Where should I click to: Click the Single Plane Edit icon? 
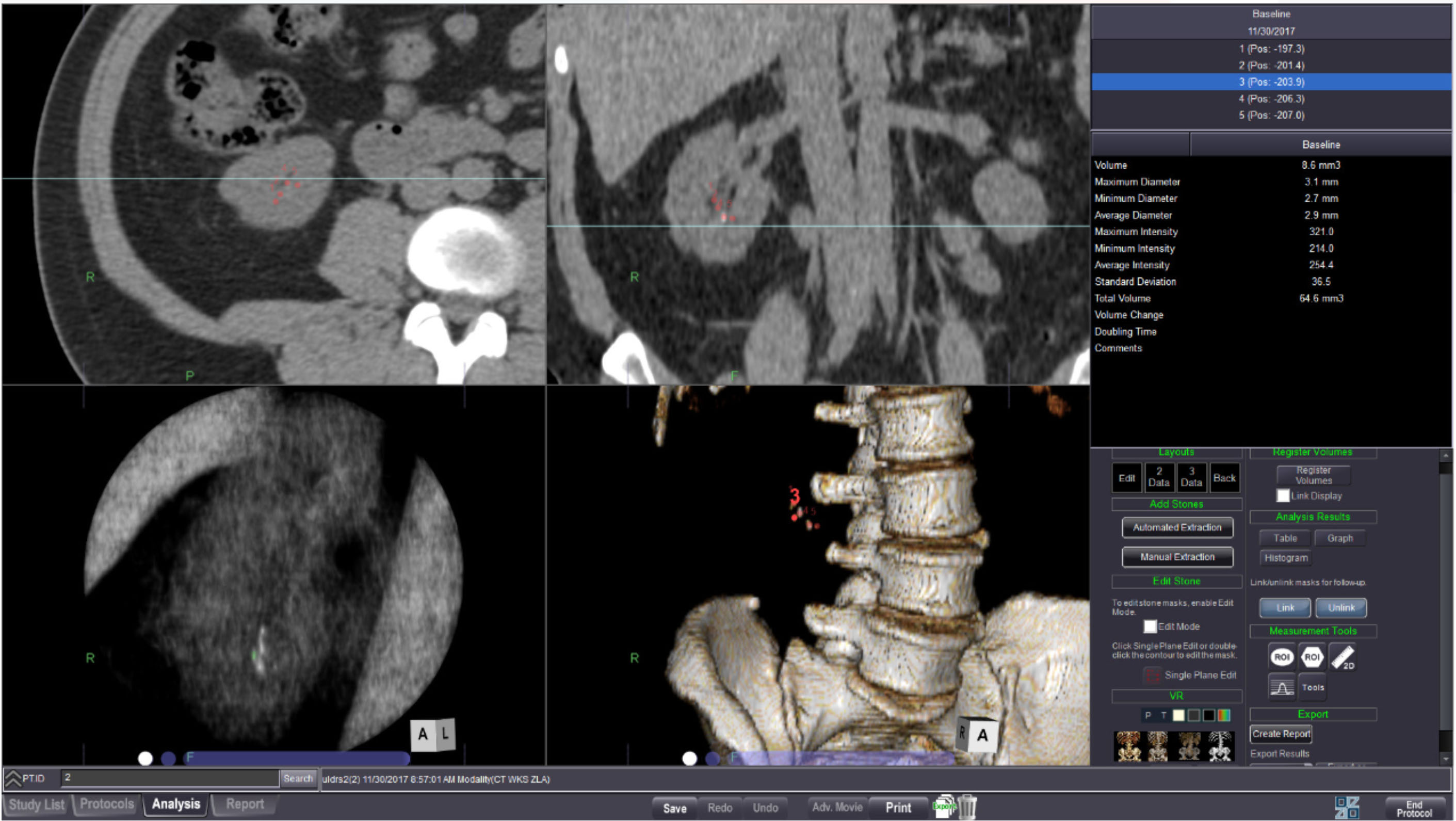tap(1152, 675)
